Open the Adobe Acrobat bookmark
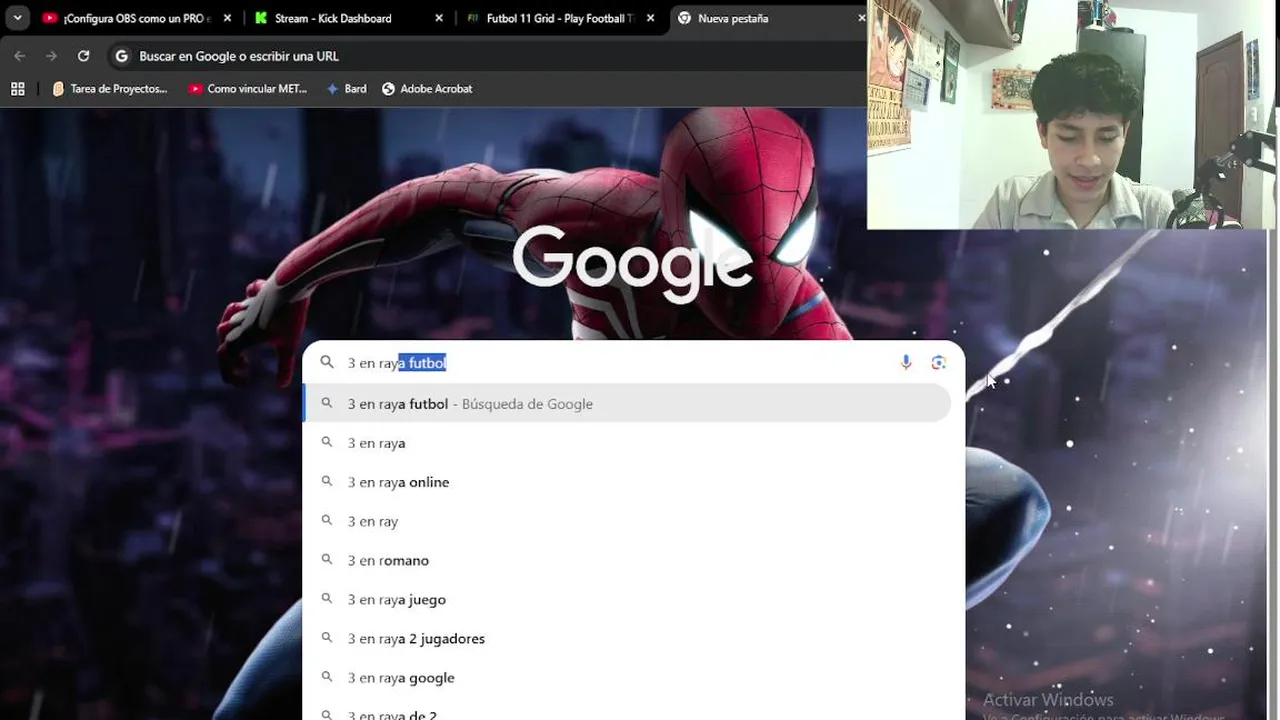The image size is (1280, 720). click(x=427, y=89)
